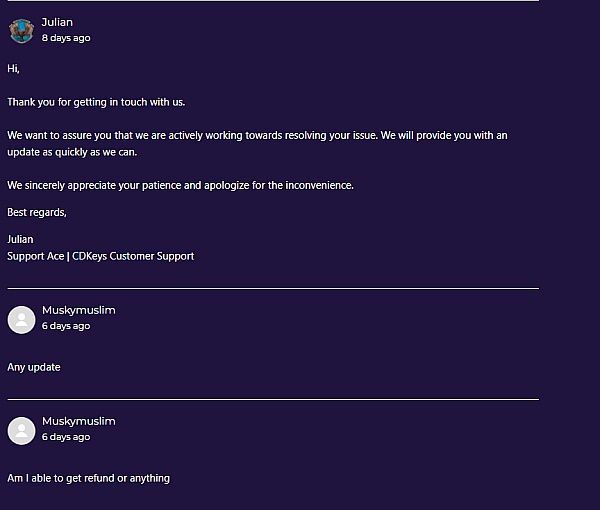Click "6 days ago" on the "Any update" comment
Viewport: 600px width, 510px height.
click(66, 326)
